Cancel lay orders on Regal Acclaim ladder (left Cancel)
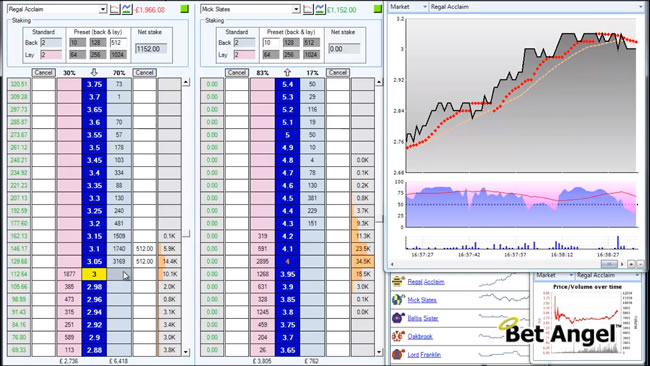The height and width of the screenshot is (366, 650). 44,73
